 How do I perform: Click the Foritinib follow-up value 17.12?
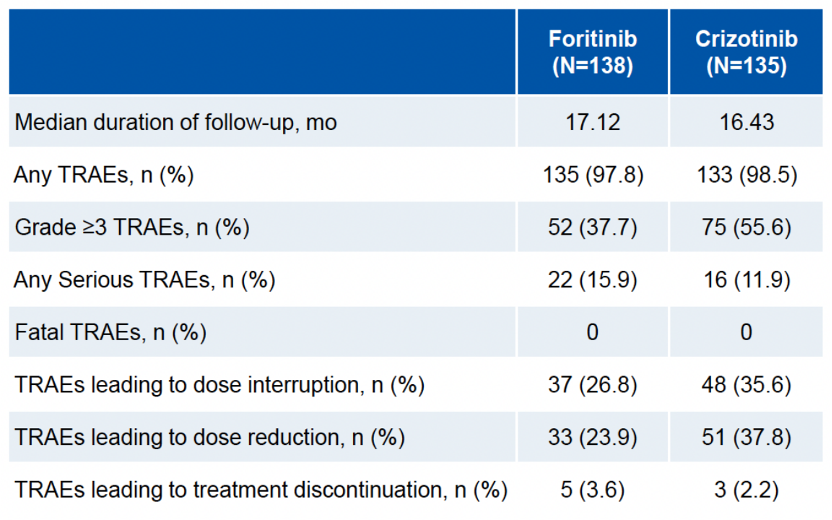pyautogui.click(x=592, y=123)
